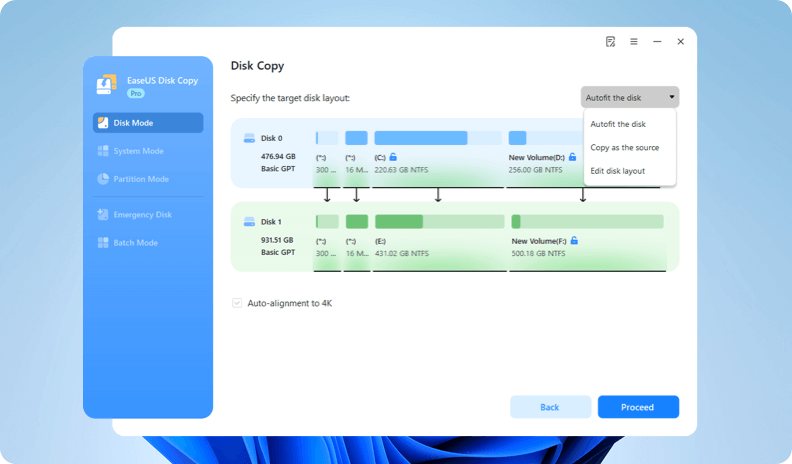Click the Emergency Disk icon
The image size is (792, 464).
point(103,215)
